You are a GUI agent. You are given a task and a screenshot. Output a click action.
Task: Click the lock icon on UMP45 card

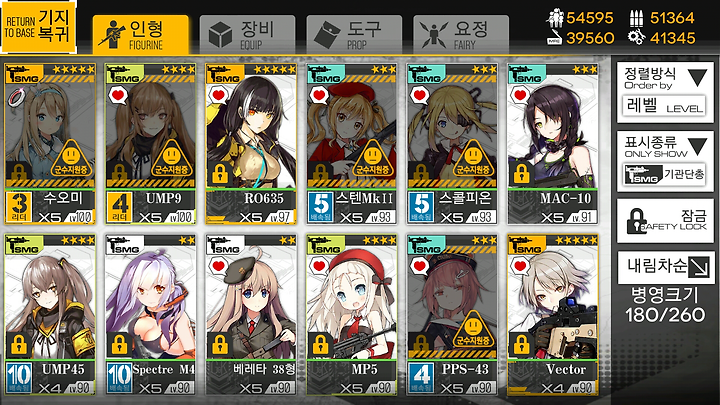click(x=18, y=344)
